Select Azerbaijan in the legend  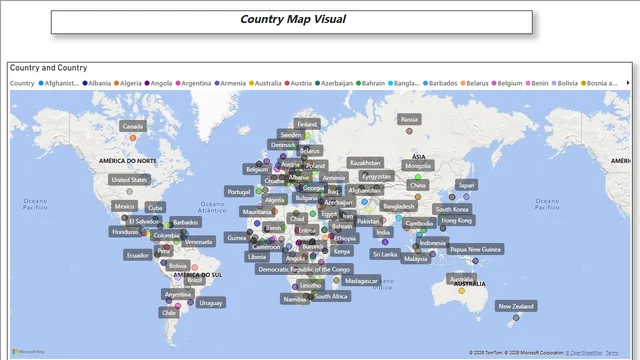pyautogui.click(x=334, y=83)
